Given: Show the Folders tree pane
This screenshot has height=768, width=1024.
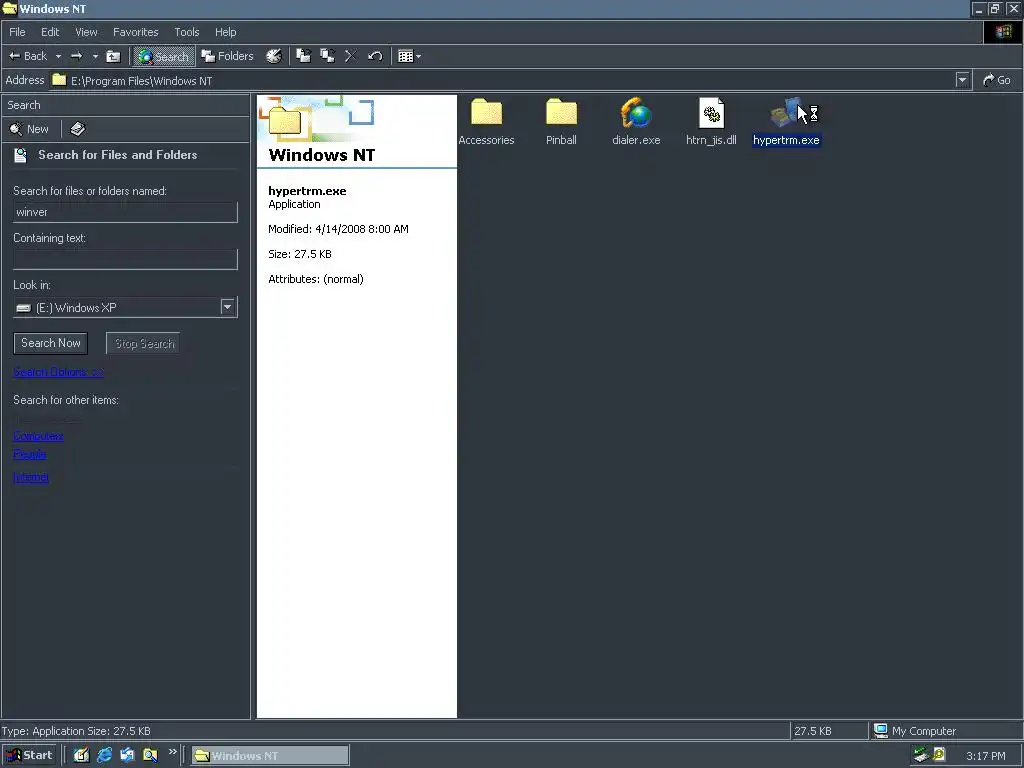Looking at the screenshot, I should coord(227,56).
